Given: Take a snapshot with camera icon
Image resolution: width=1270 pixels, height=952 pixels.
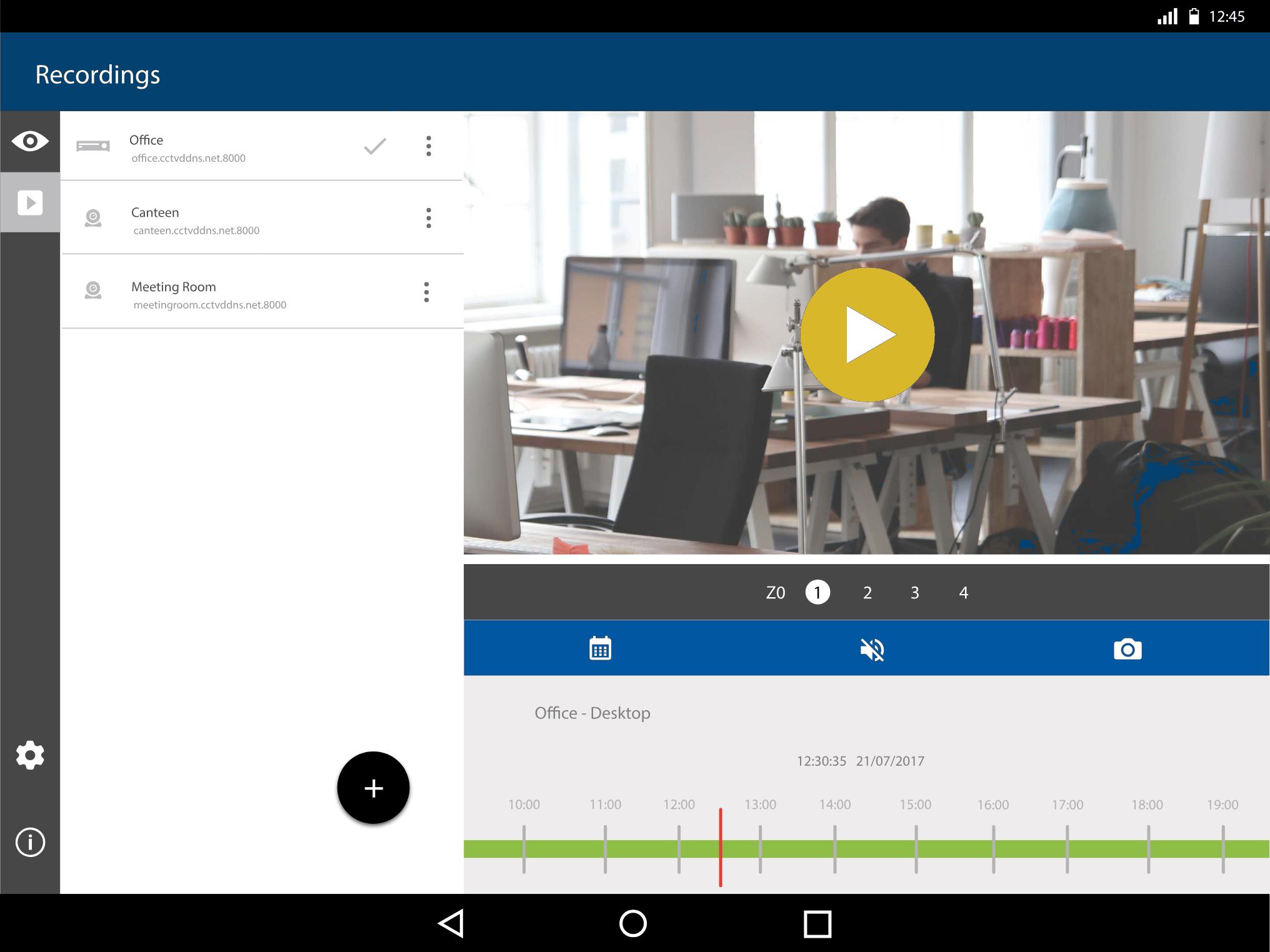Looking at the screenshot, I should pos(1127,650).
